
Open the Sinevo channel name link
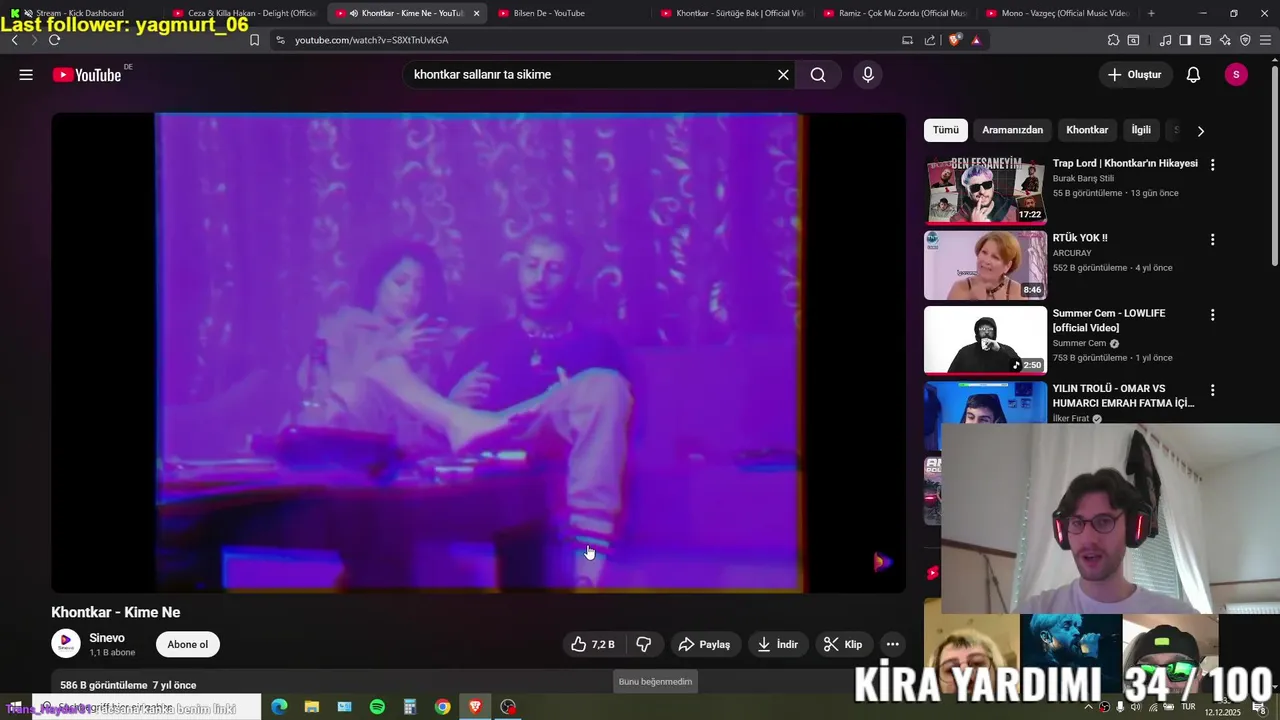(x=107, y=638)
